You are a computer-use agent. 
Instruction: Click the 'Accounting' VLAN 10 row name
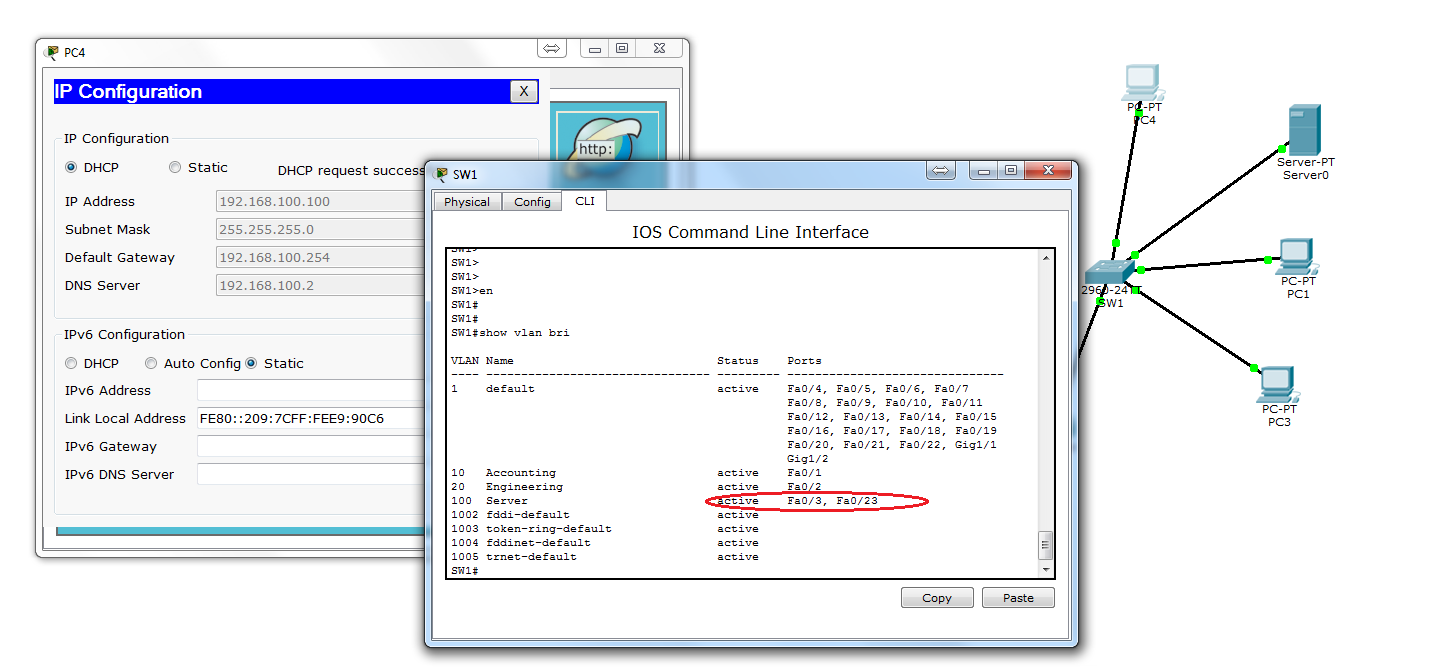tap(521, 473)
